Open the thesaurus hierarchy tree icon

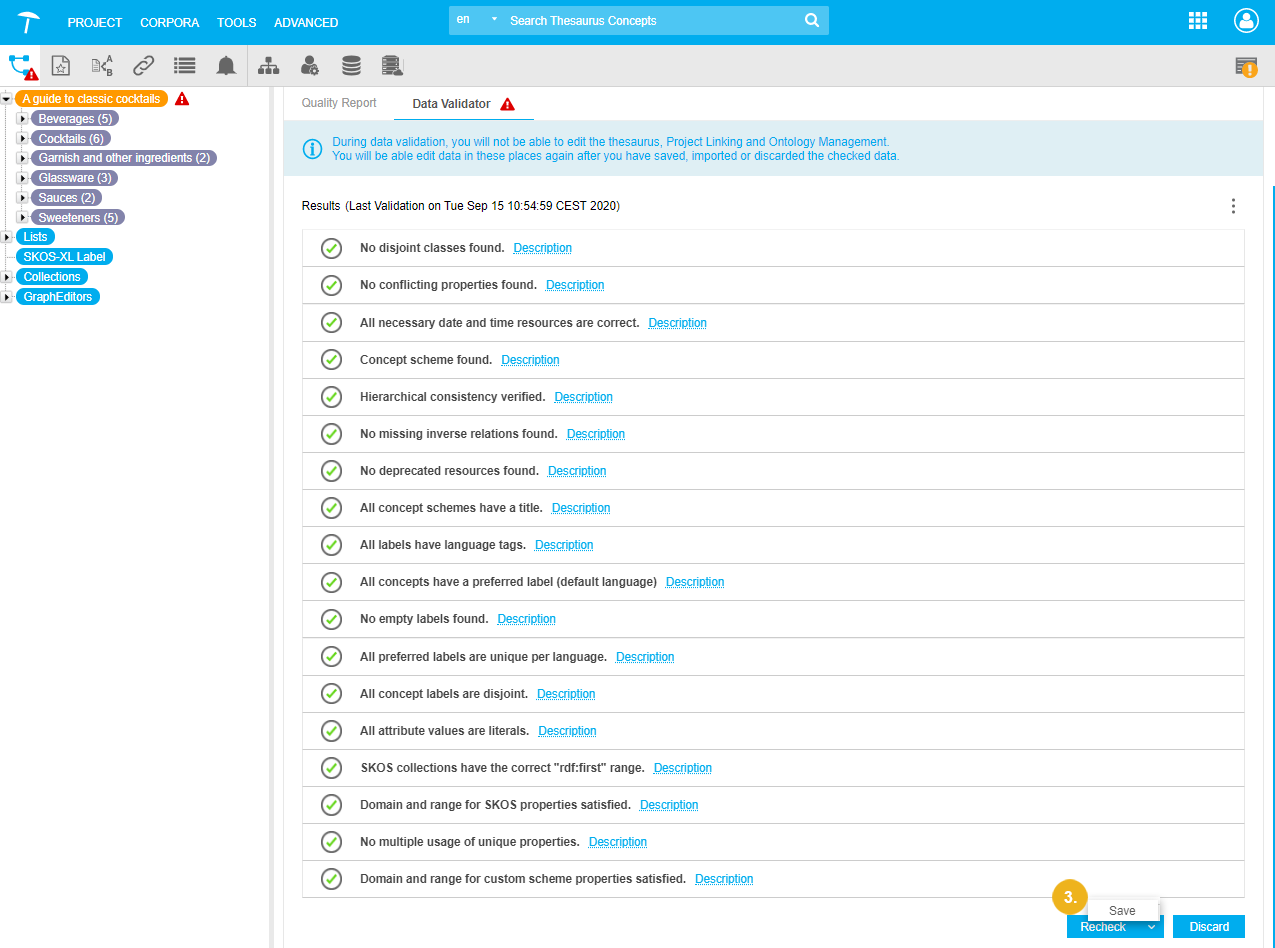(21, 66)
